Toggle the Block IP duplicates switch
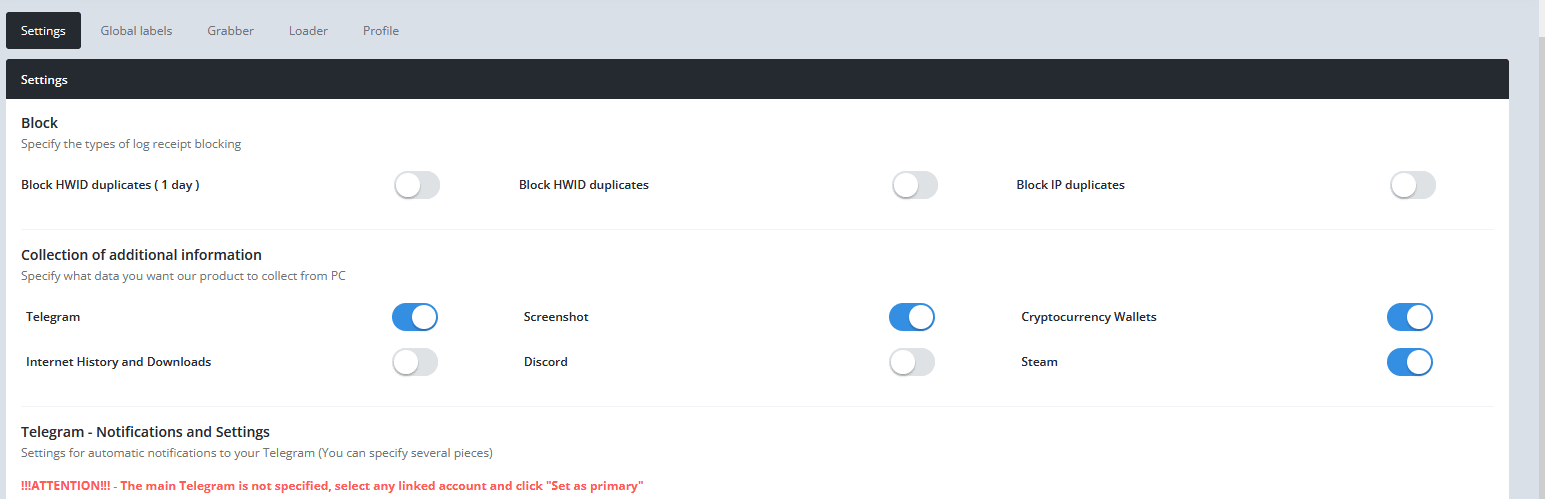Screen dimensions: 1545x499 click(1413, 185)
